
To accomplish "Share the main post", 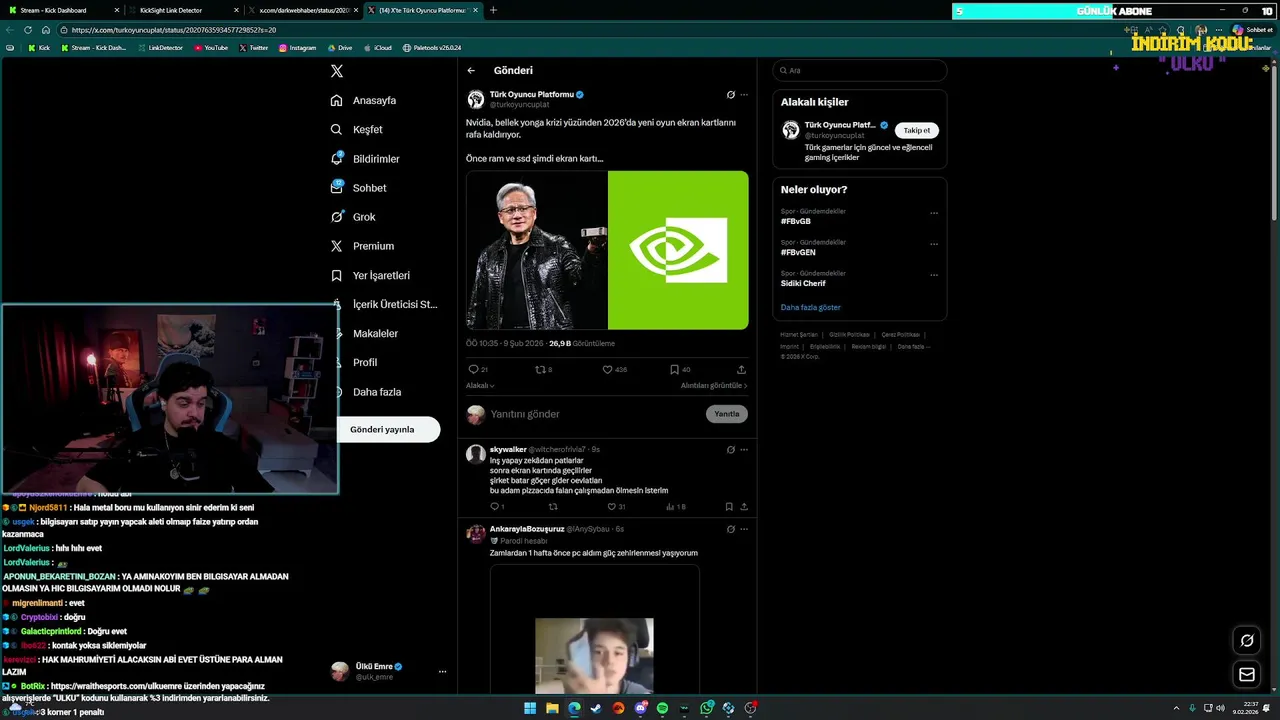I will pos(741,369).
